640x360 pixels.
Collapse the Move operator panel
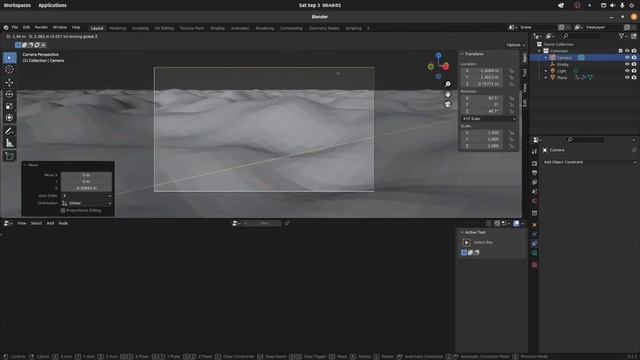(x=25, y=165)
